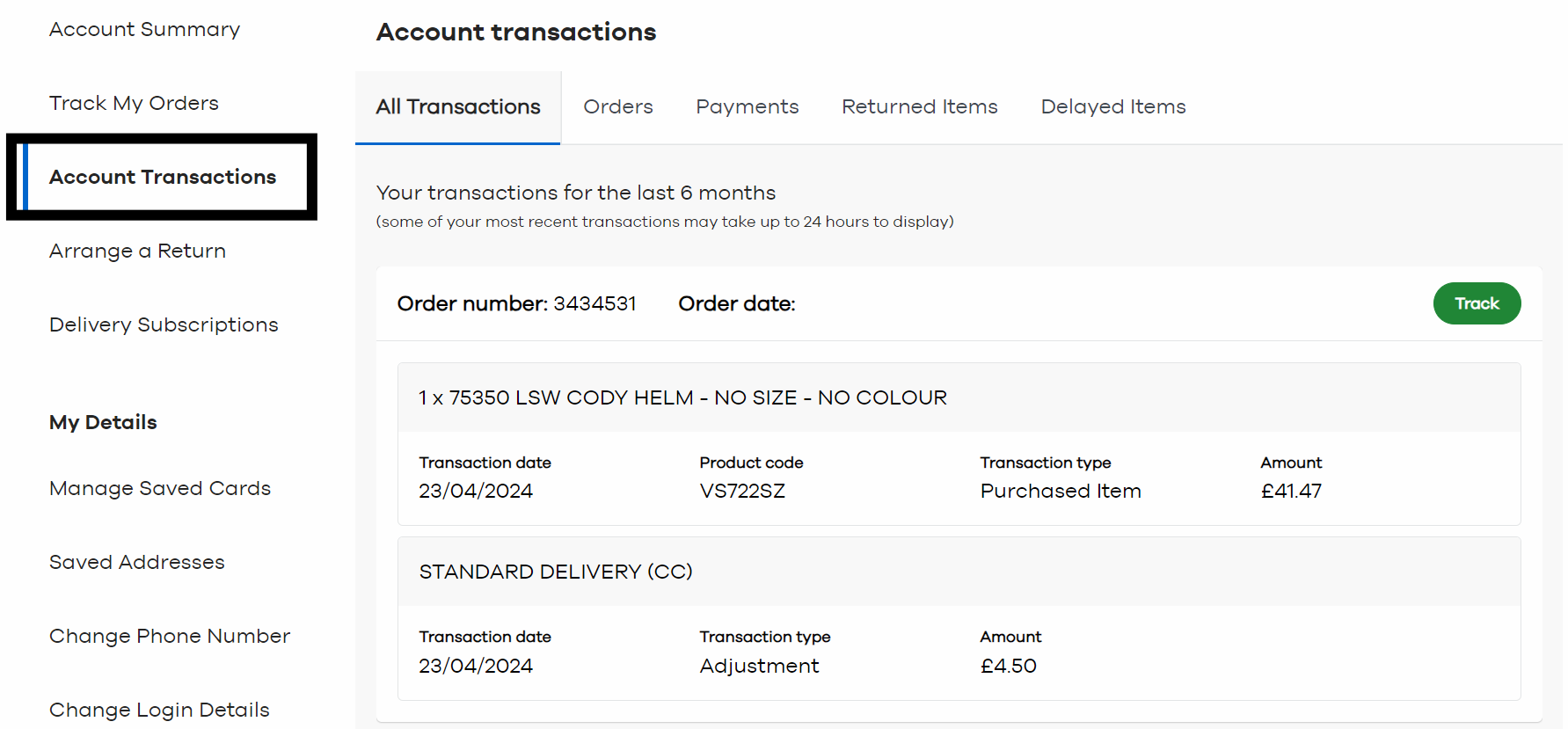Select Arrange a Return
This screenshot has height=729, width=1568.
click(x=137, y=251)
